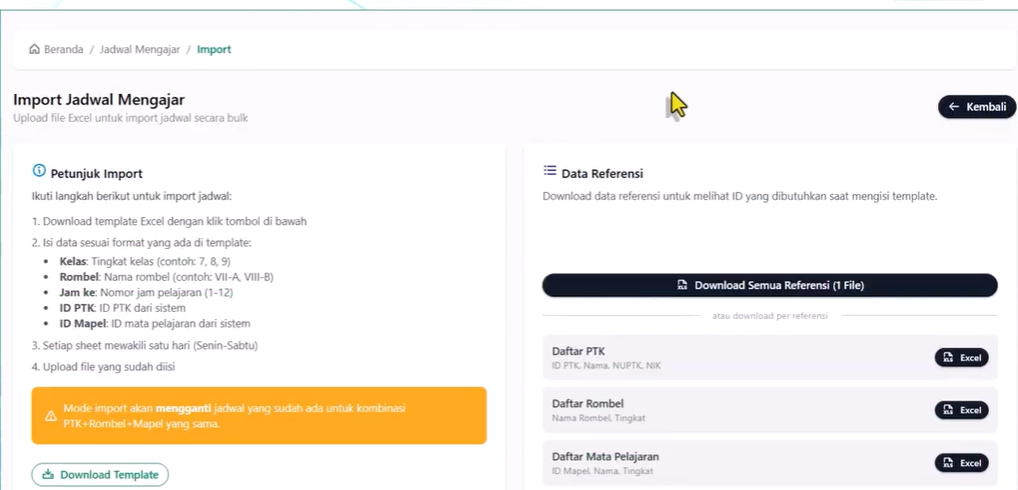Download Daftar Mata Pelajaran Excel file

962,463
